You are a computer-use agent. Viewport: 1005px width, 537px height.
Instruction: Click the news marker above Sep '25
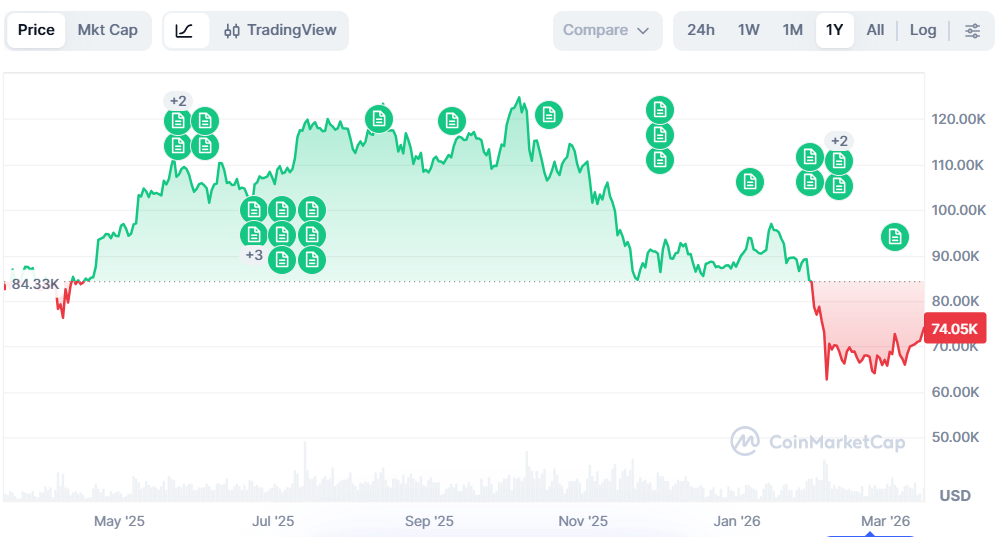tap(452, 121)
